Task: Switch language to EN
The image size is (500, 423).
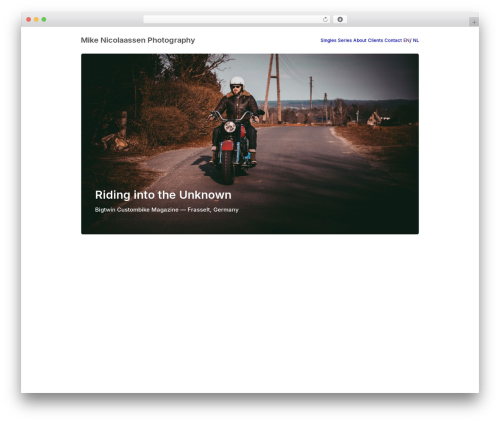Action: tap(406, 40)
